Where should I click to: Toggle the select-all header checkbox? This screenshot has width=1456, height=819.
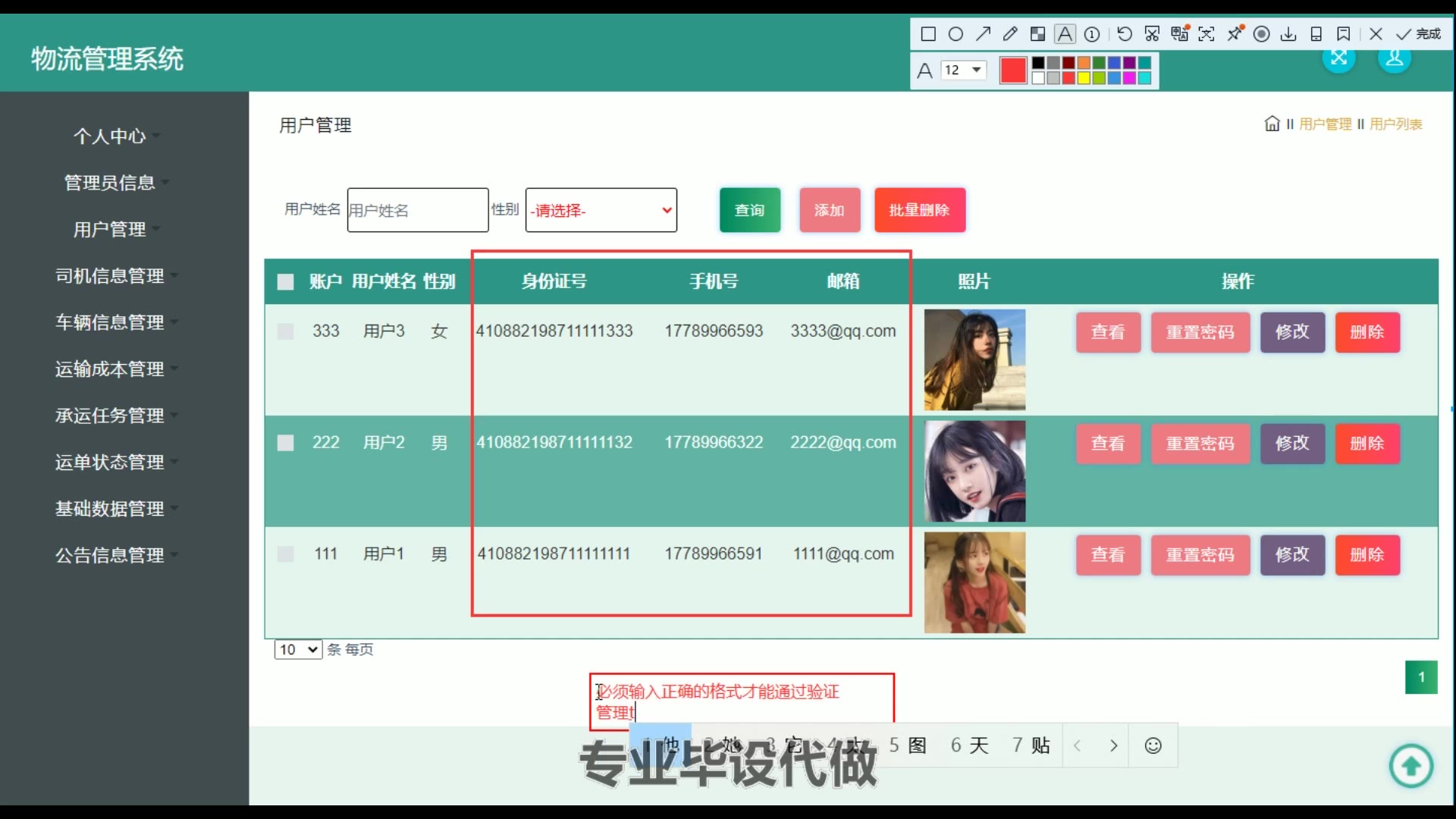coord(286,282)
